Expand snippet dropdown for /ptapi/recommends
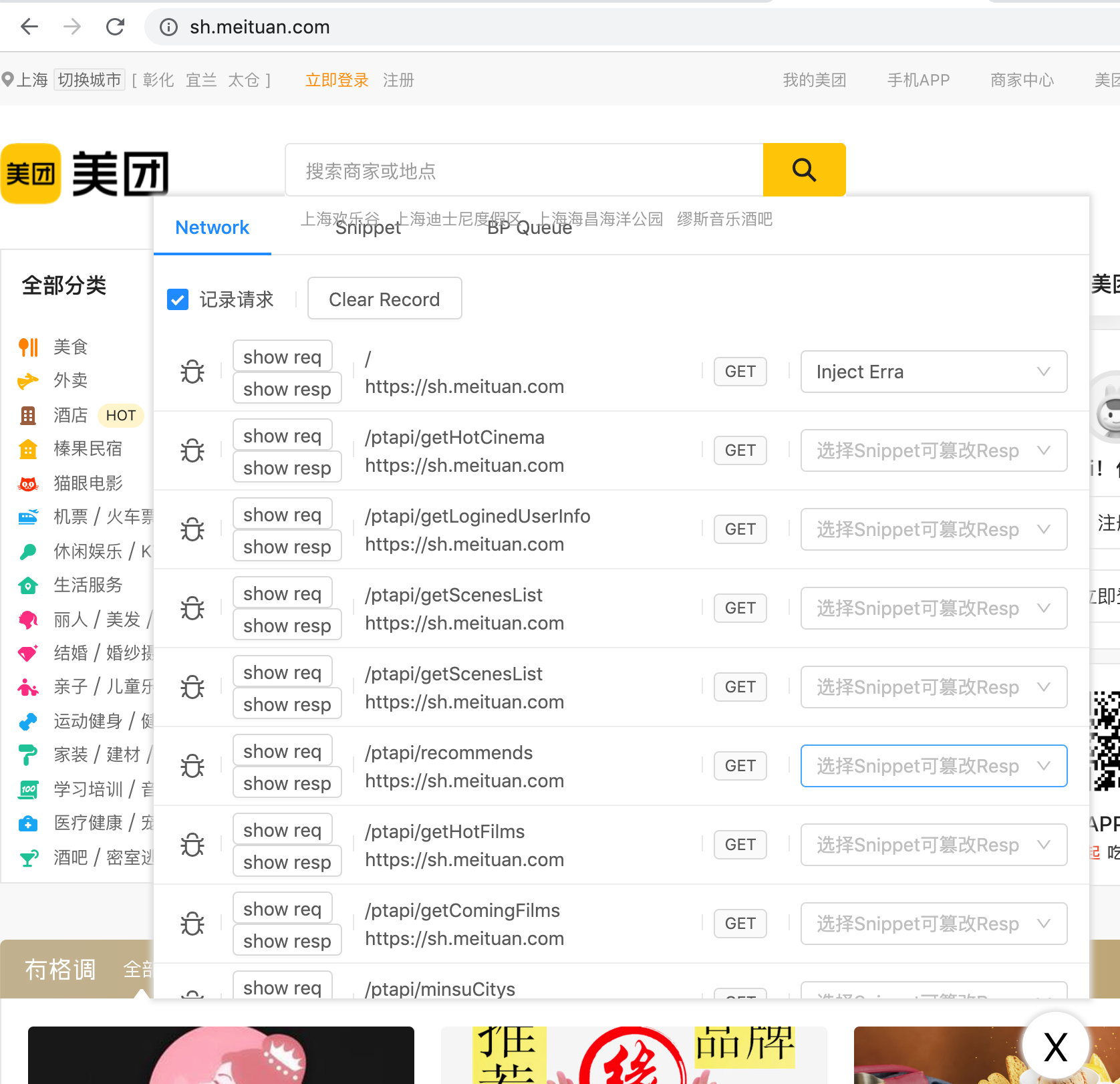The image size is (1120, 1084). [x=933, y=766]
